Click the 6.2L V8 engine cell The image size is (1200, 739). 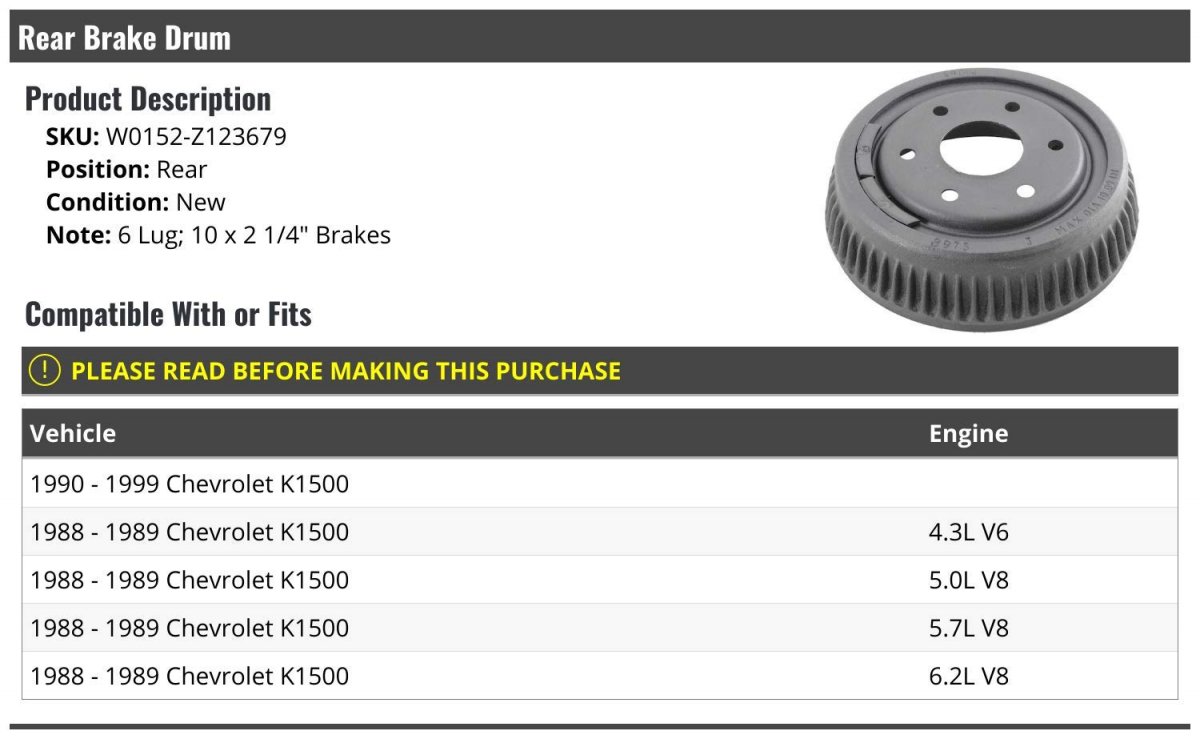tap(969, 676)
